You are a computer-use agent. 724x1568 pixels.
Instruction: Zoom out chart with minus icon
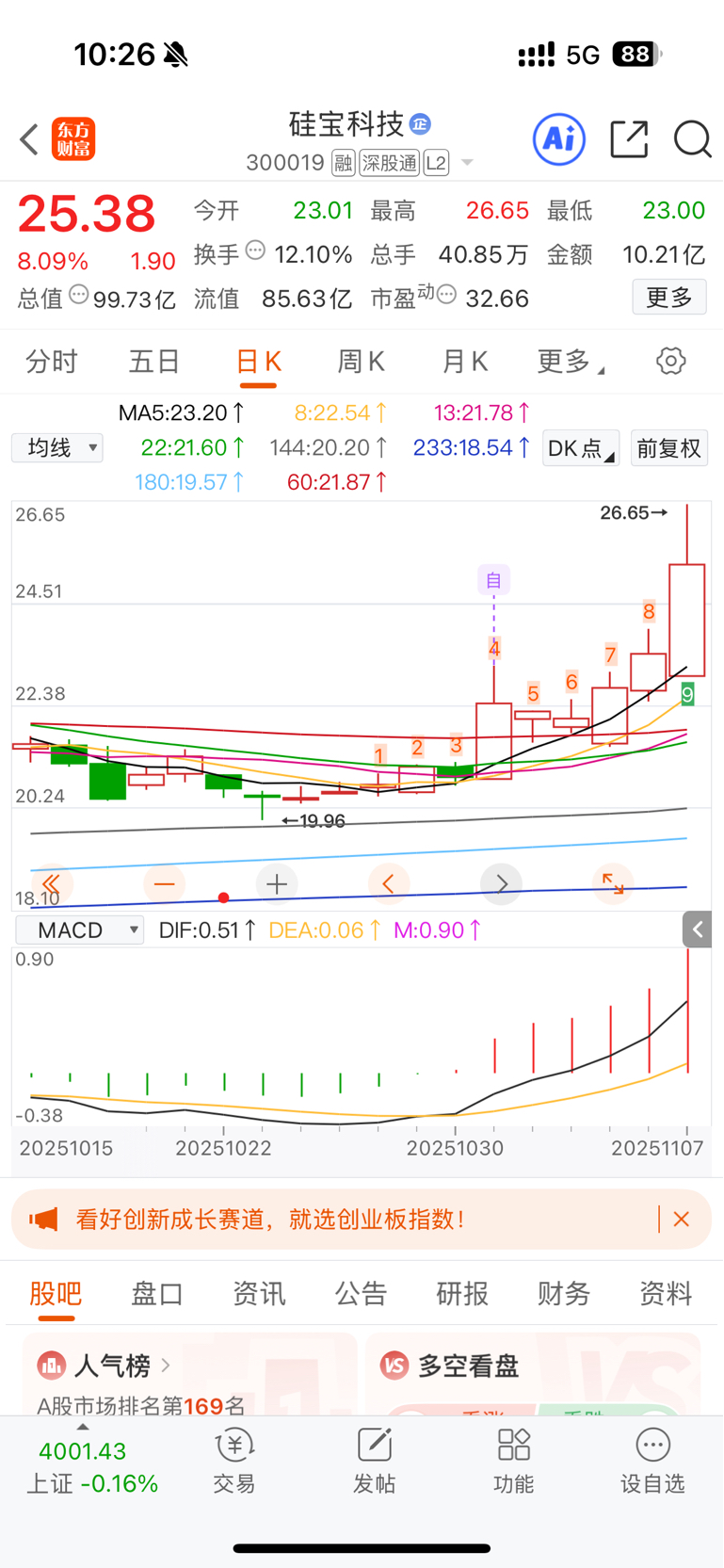click(165, 883)
